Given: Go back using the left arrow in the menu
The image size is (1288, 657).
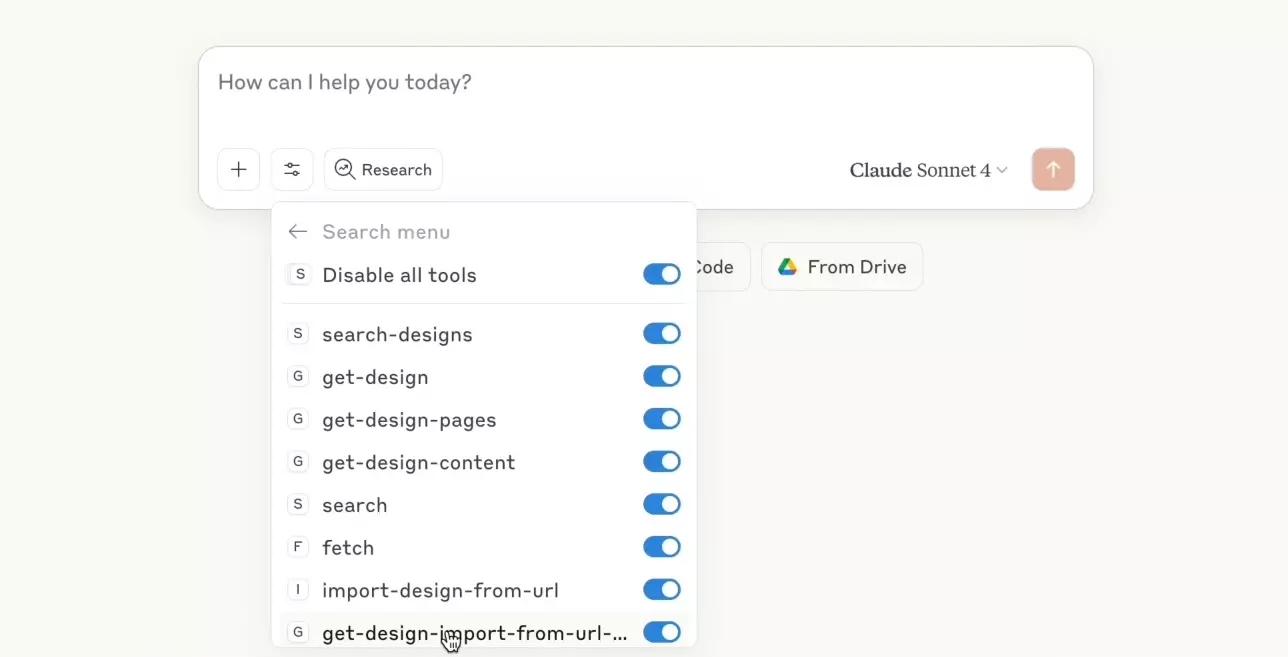Looking at the screenshot, I should click(x=297, y=232).
